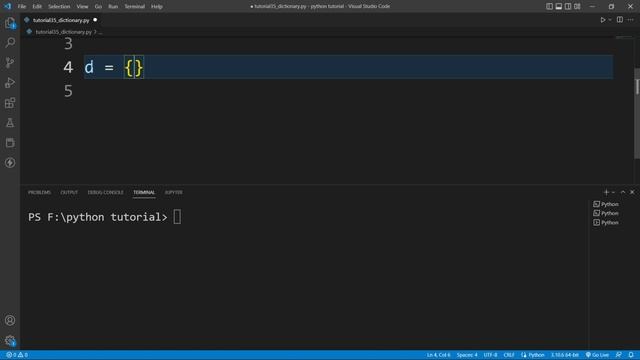Image resolution: width=640 pixels, height=360 pixels.
Task: Open the notebook-style activity bar icon below Testing
Action: coord(10,142)
